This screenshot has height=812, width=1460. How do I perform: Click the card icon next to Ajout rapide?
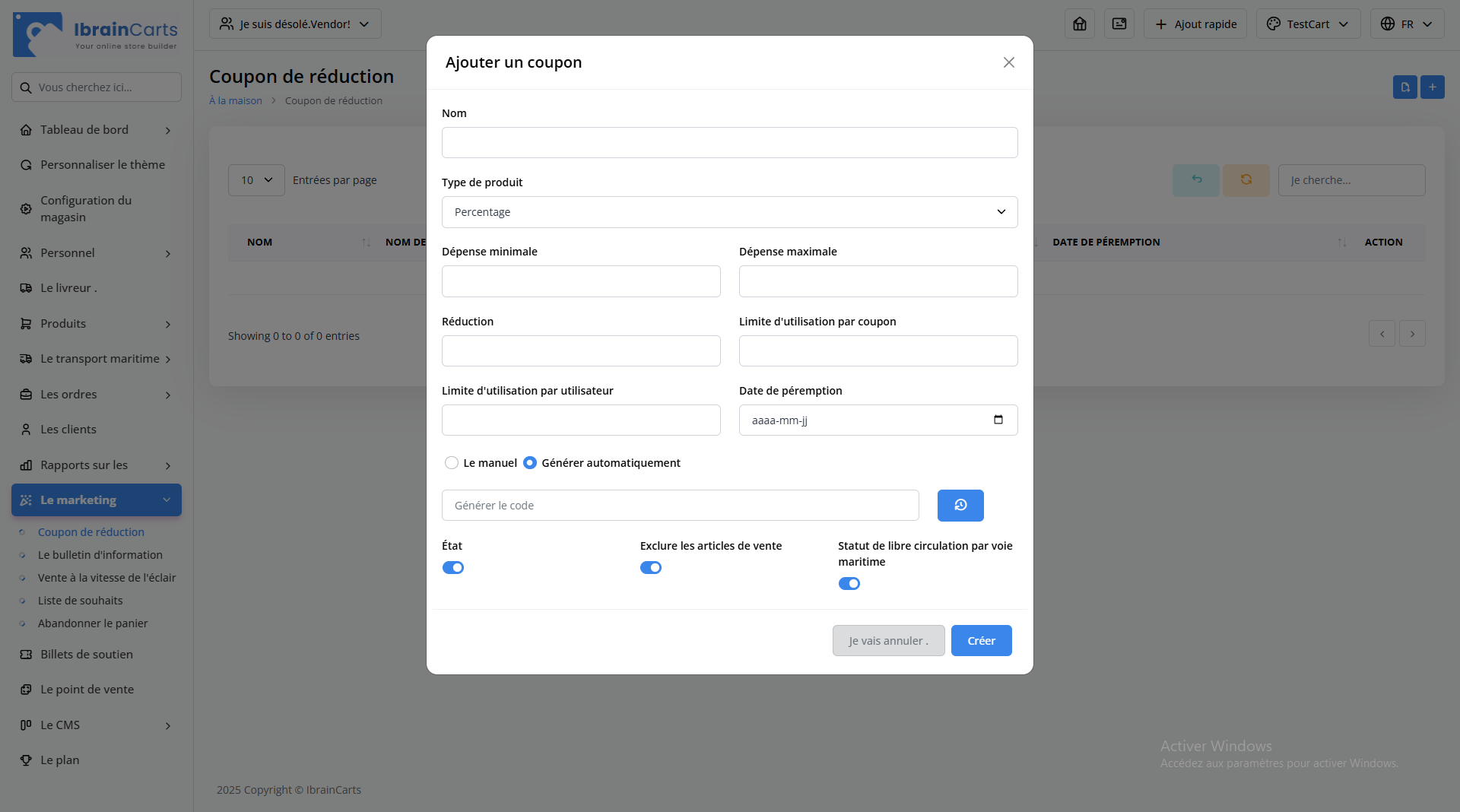click(1119, 24)
